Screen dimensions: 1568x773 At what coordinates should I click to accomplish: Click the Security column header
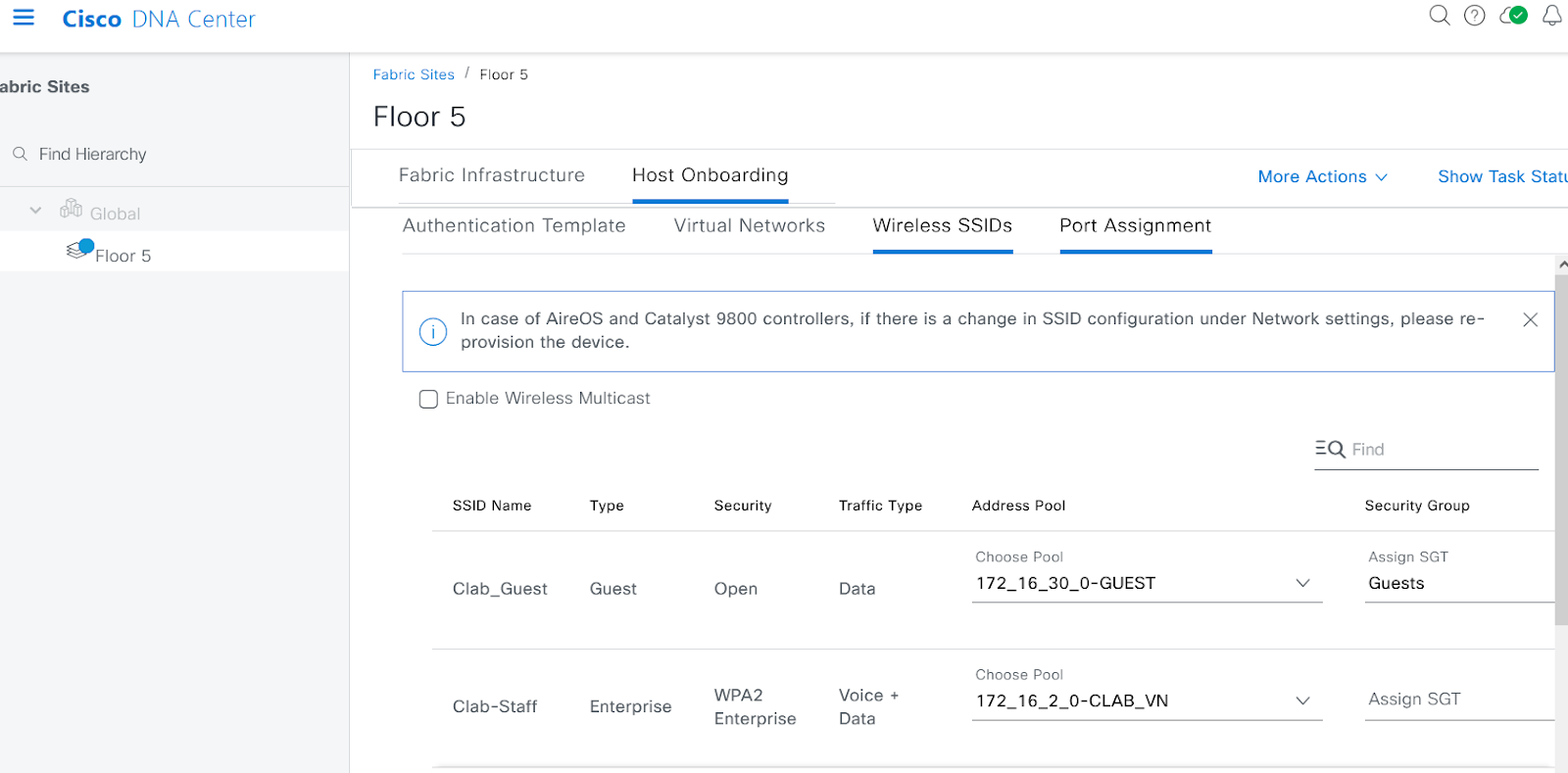point(743,506)
